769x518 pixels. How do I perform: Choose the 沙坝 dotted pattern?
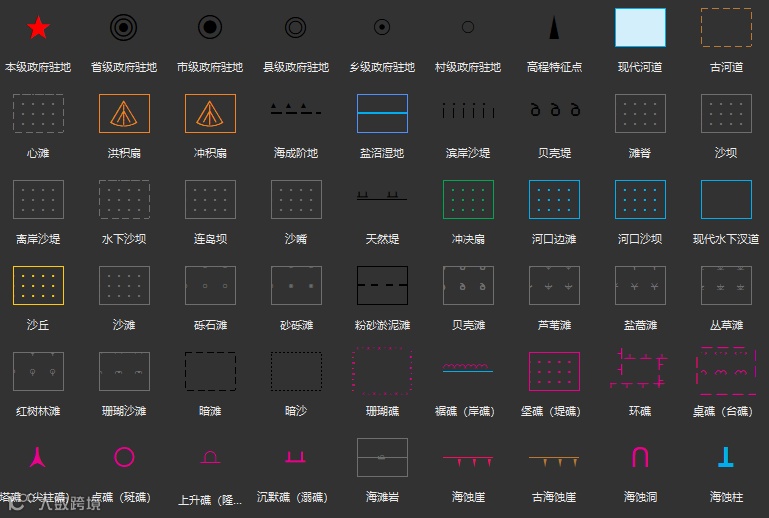726,113
